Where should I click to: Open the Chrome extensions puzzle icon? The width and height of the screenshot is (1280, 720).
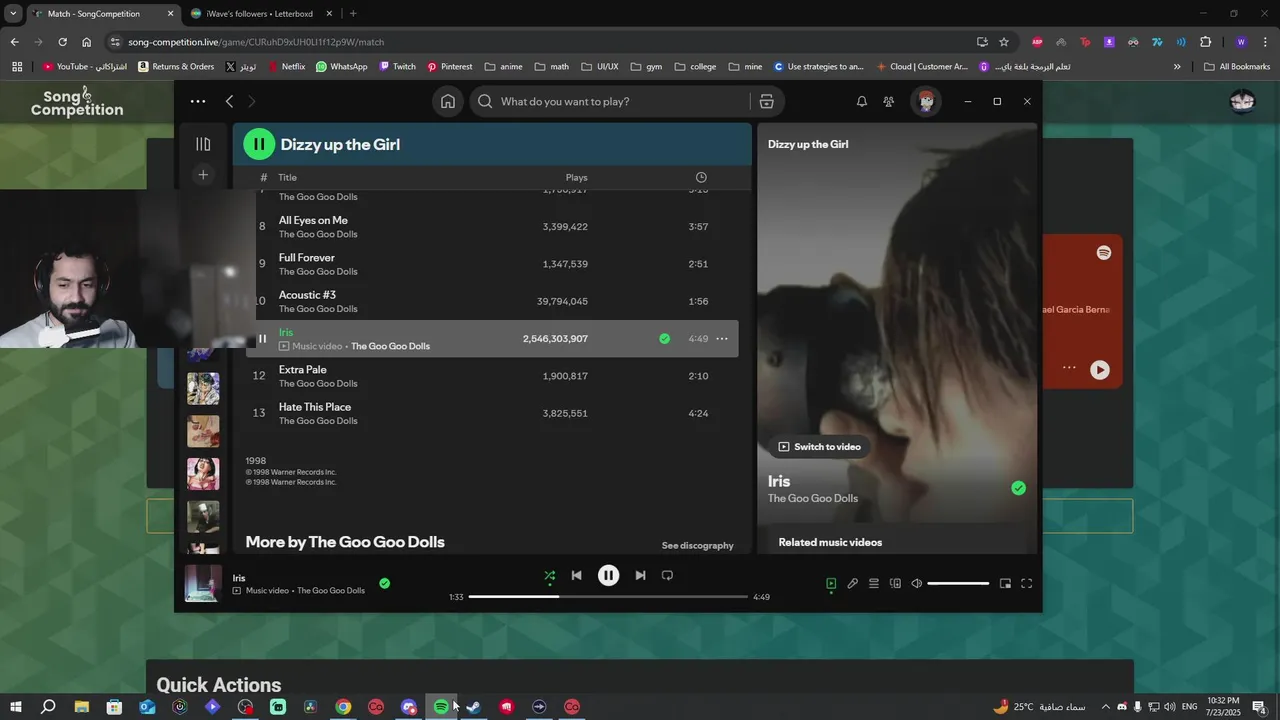(1205, 42)
